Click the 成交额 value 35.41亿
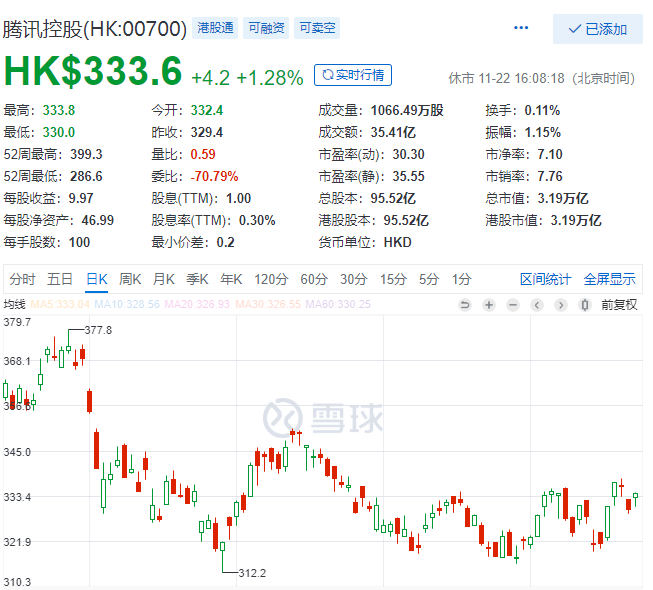Viewport: 653px width, 590px height. click(x=393, y=132)
